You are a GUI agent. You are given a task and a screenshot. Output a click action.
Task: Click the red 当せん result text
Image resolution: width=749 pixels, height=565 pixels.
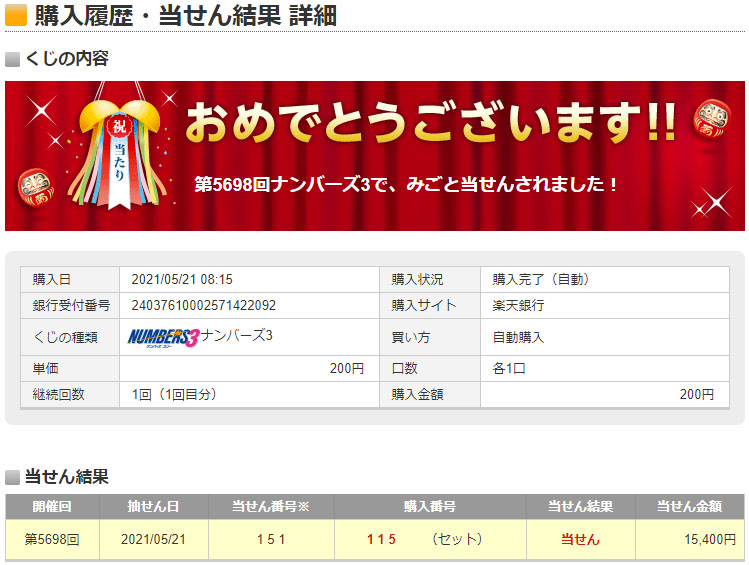[580, 540]
